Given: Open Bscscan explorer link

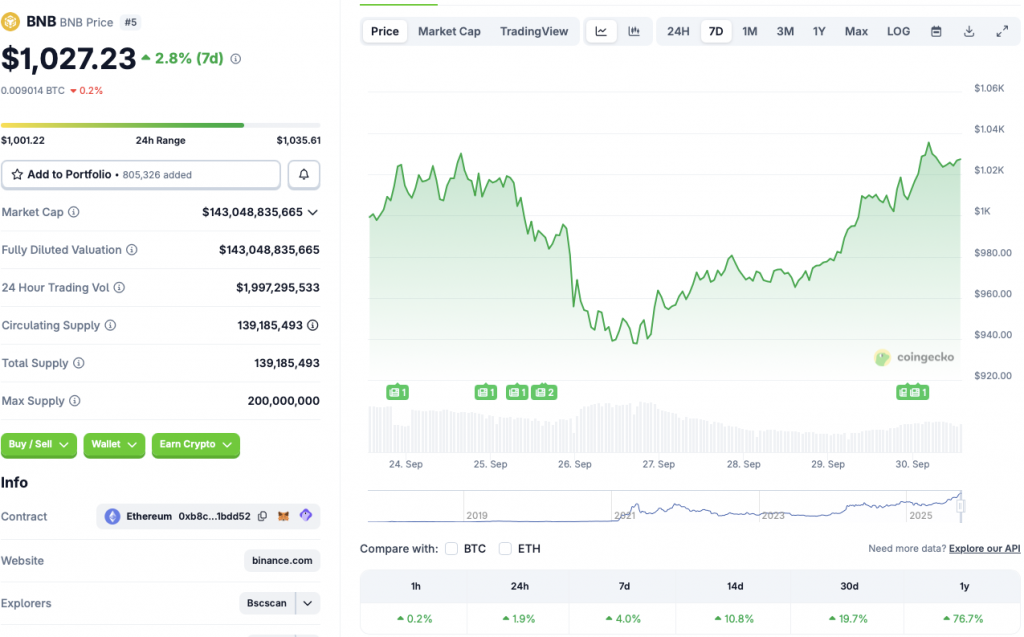Looking at the screenshot, I should pos(266,603).
